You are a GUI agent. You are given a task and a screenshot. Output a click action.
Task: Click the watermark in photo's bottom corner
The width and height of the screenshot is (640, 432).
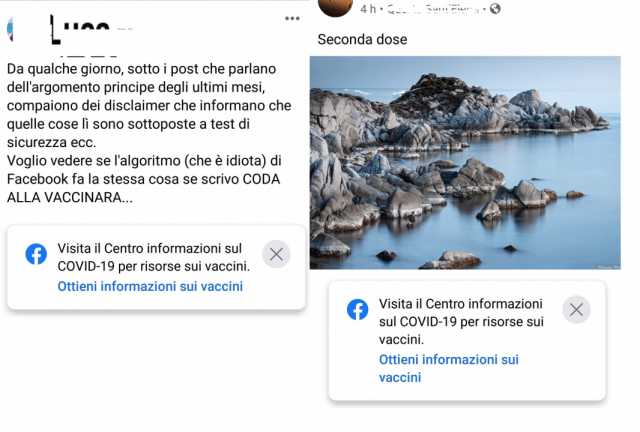coord(608,267)
